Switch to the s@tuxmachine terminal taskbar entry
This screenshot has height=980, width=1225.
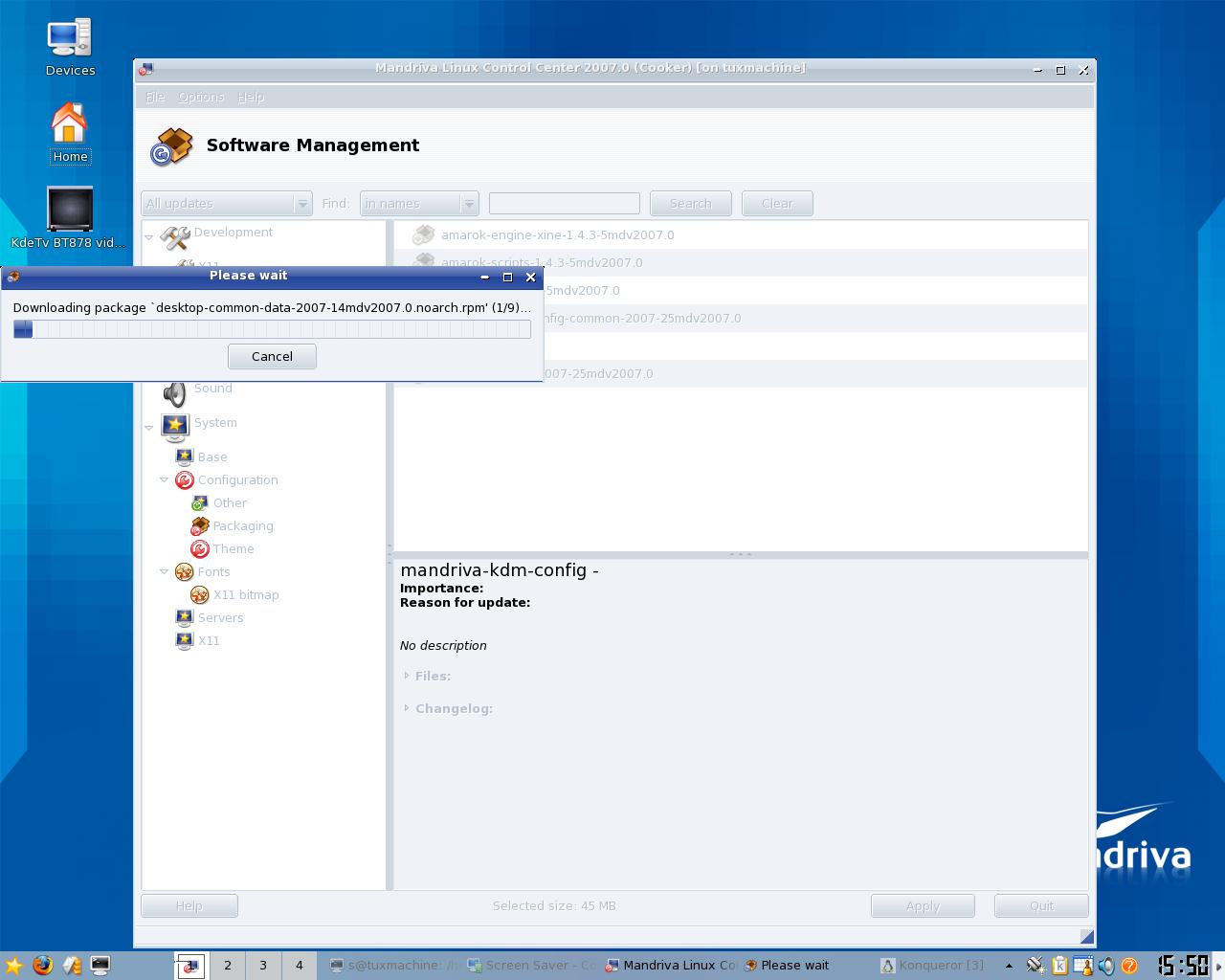pyautogui.click(x=394, y=966)
